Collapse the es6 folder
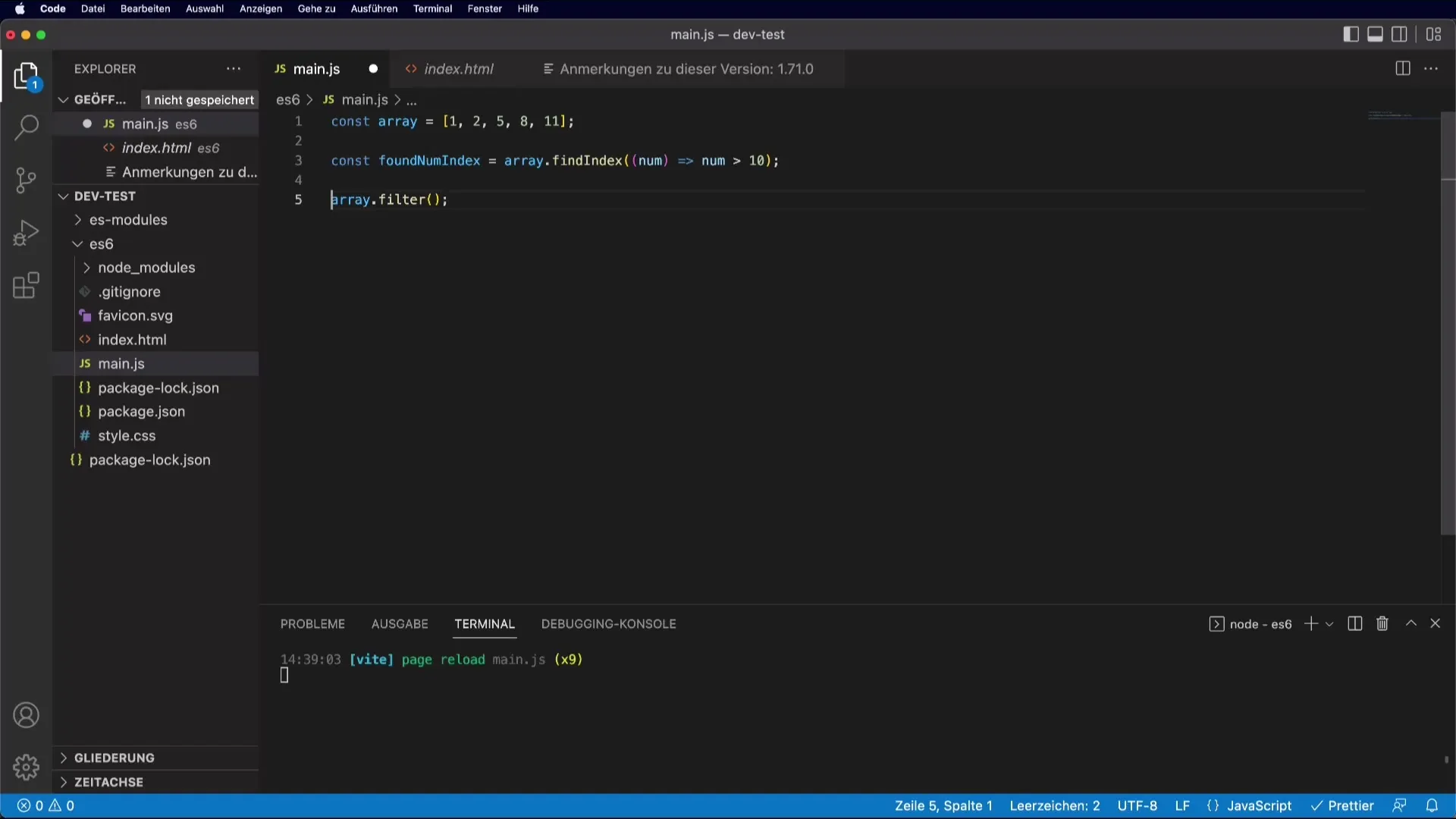 pos(77,244)
